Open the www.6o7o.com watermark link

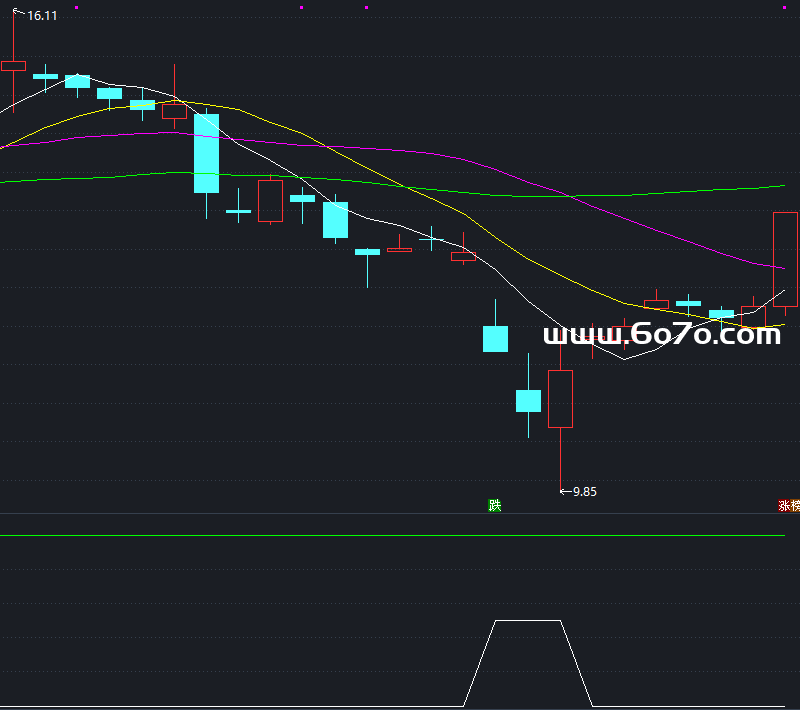pyautogui.click(x=661, y=335)
